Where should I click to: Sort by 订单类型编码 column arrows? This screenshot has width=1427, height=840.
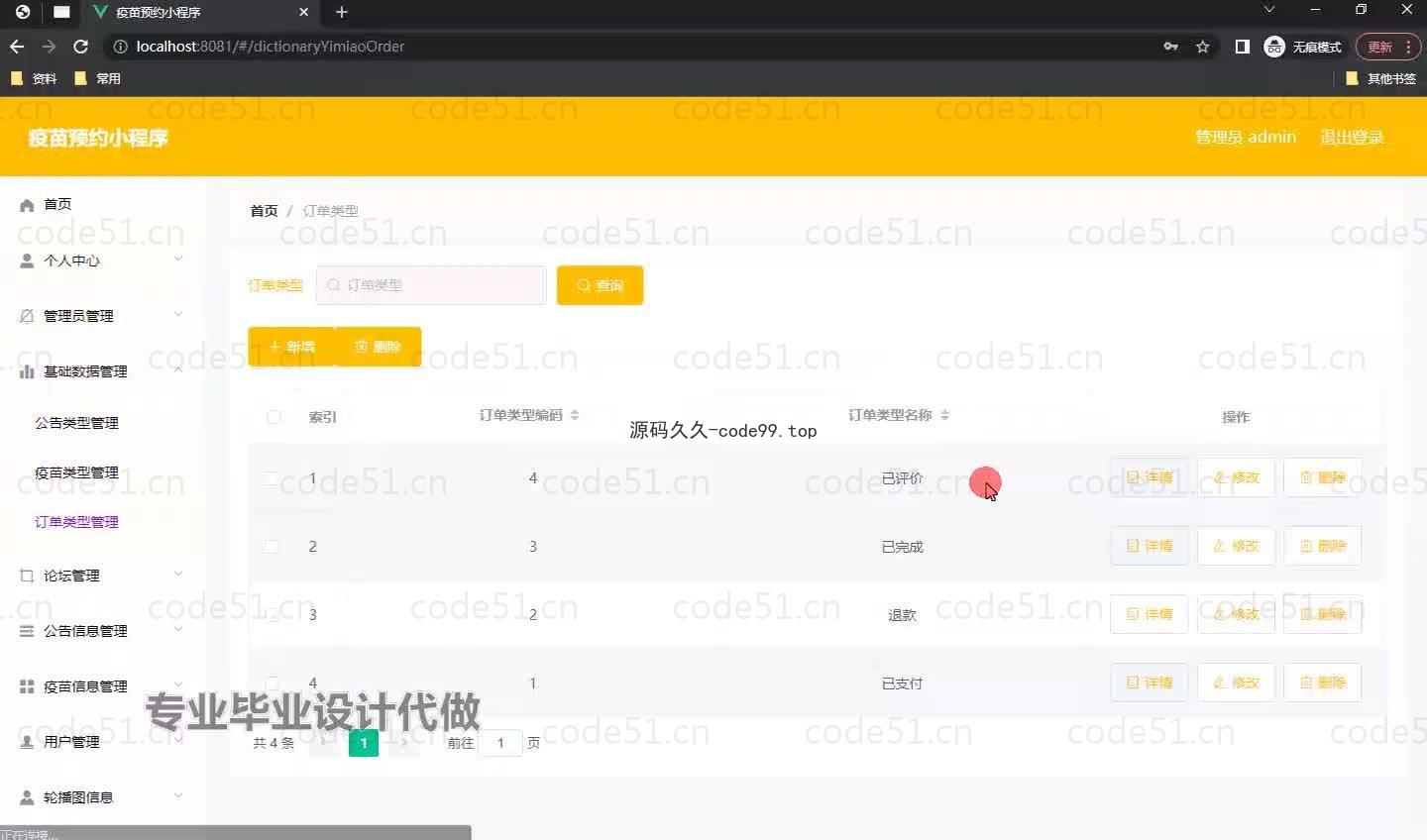(575, 415)
